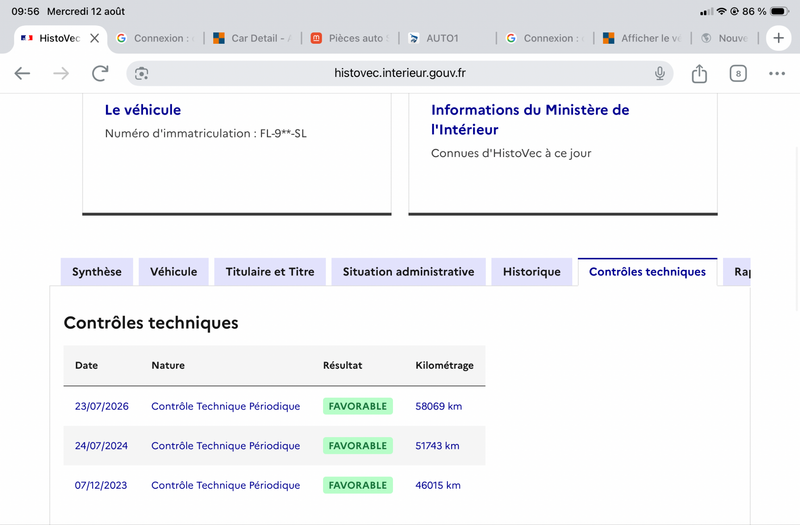Click the FAVORABLE badge for 46015 km
Image resolution: width=800 pixels, height=525 pixels.
click(x=358, y=485)
